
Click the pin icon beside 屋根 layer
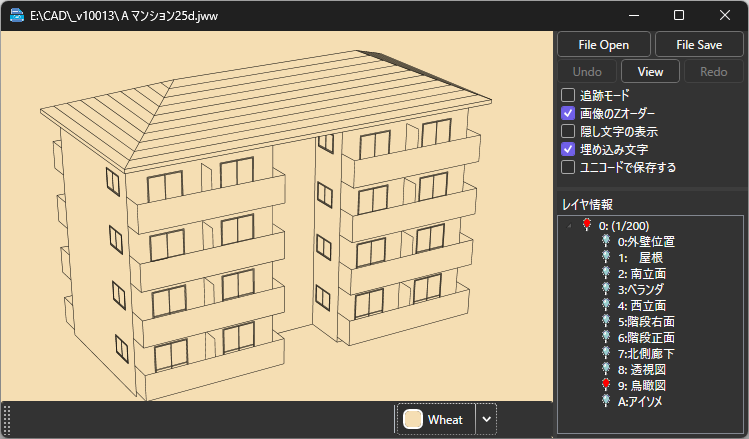point(606,258)
